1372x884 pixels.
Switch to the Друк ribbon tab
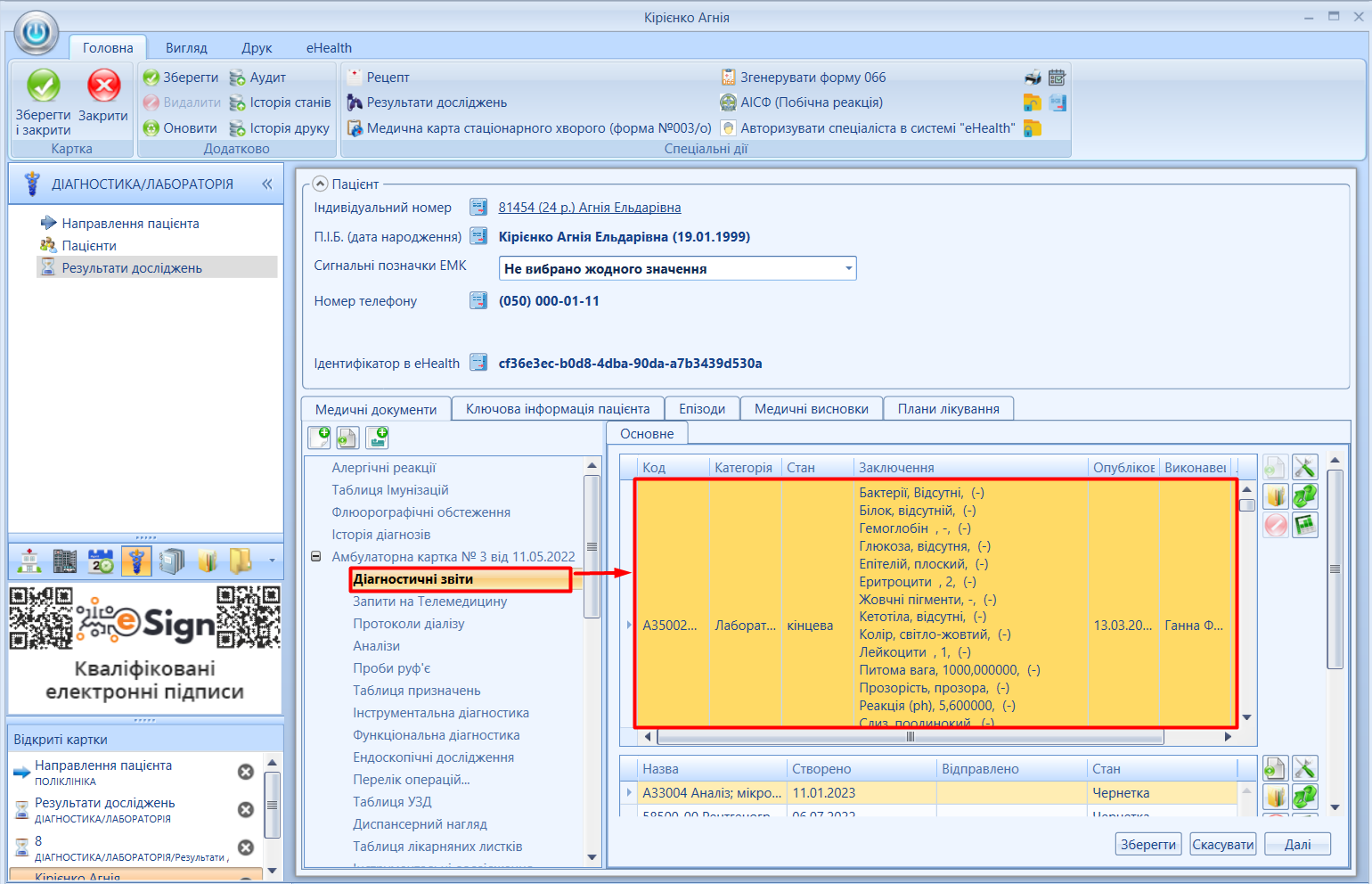click(257, 48)
